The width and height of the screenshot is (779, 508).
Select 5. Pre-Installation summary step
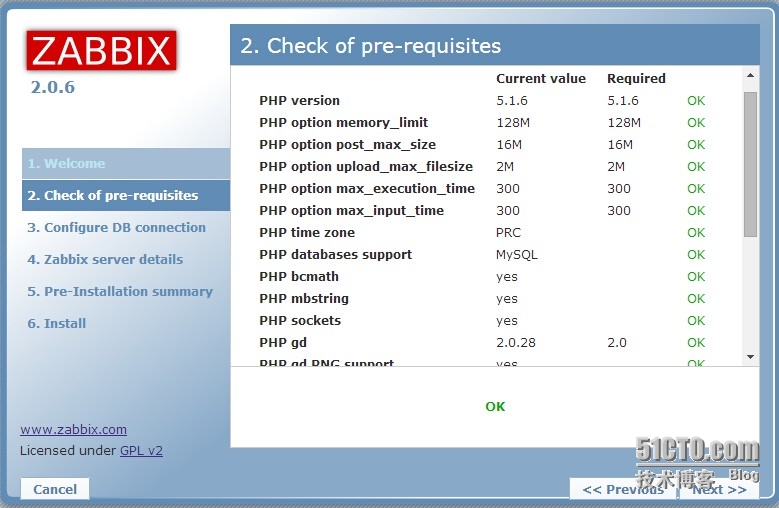[x=120, y=291]
